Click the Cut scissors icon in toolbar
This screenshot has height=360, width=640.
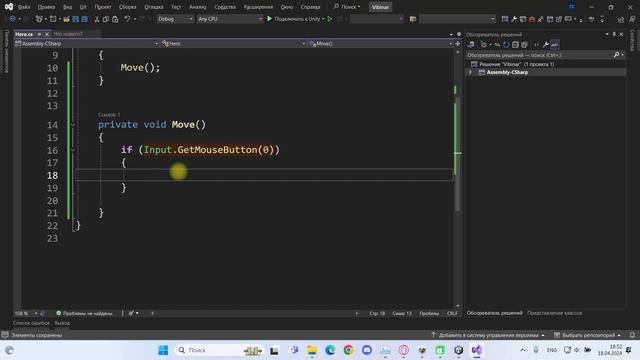97,19
